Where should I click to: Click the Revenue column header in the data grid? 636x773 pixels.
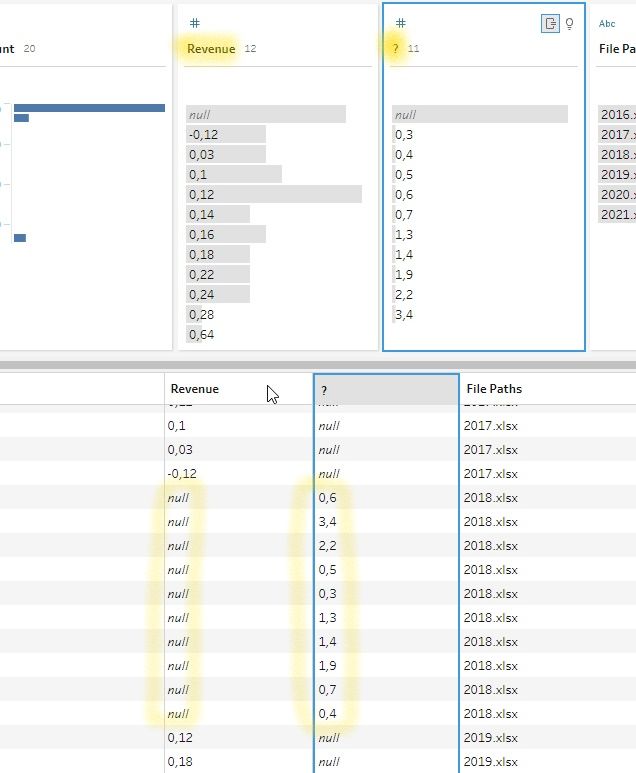[x=239, y=389]
